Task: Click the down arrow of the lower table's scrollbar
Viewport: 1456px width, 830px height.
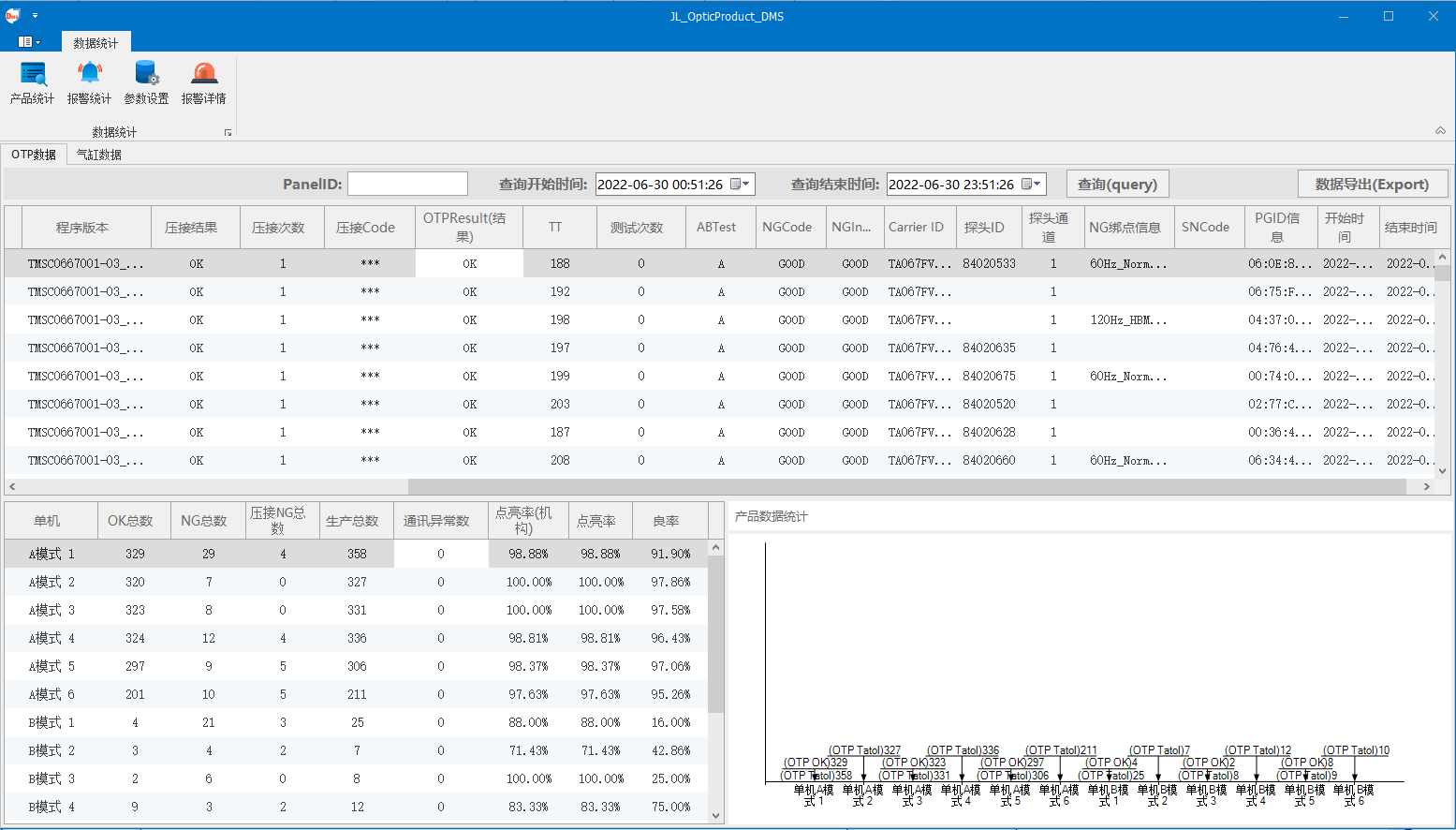Action: (x=715, y=816)
